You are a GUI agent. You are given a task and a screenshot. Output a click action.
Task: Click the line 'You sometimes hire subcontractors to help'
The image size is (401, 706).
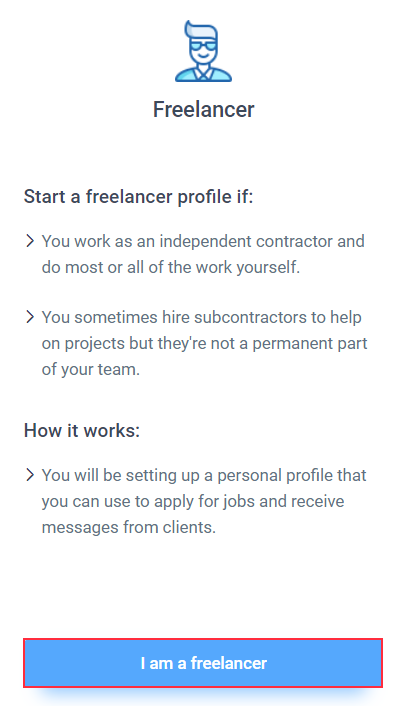pyautogui.click(x=202, y=317)
